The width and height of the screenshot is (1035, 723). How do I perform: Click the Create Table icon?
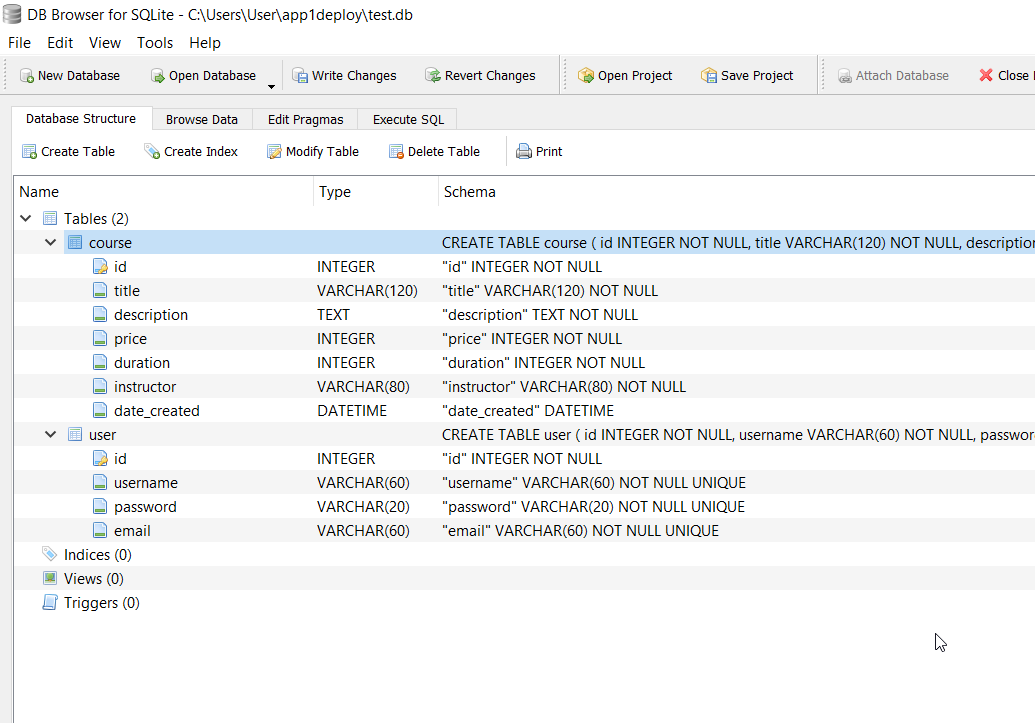pyautogui.click(x=29, y=152)
